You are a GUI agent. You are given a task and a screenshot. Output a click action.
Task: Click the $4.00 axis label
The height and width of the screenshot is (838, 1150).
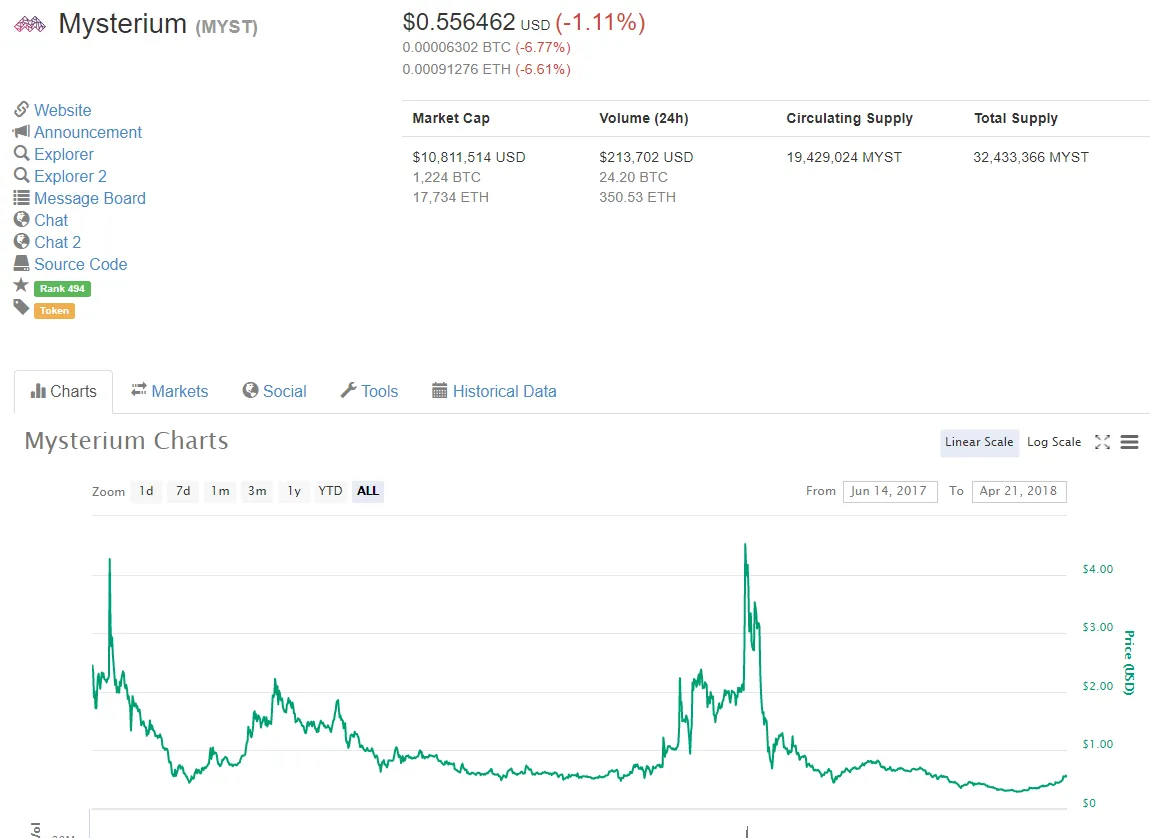[x=1098, y=569]
